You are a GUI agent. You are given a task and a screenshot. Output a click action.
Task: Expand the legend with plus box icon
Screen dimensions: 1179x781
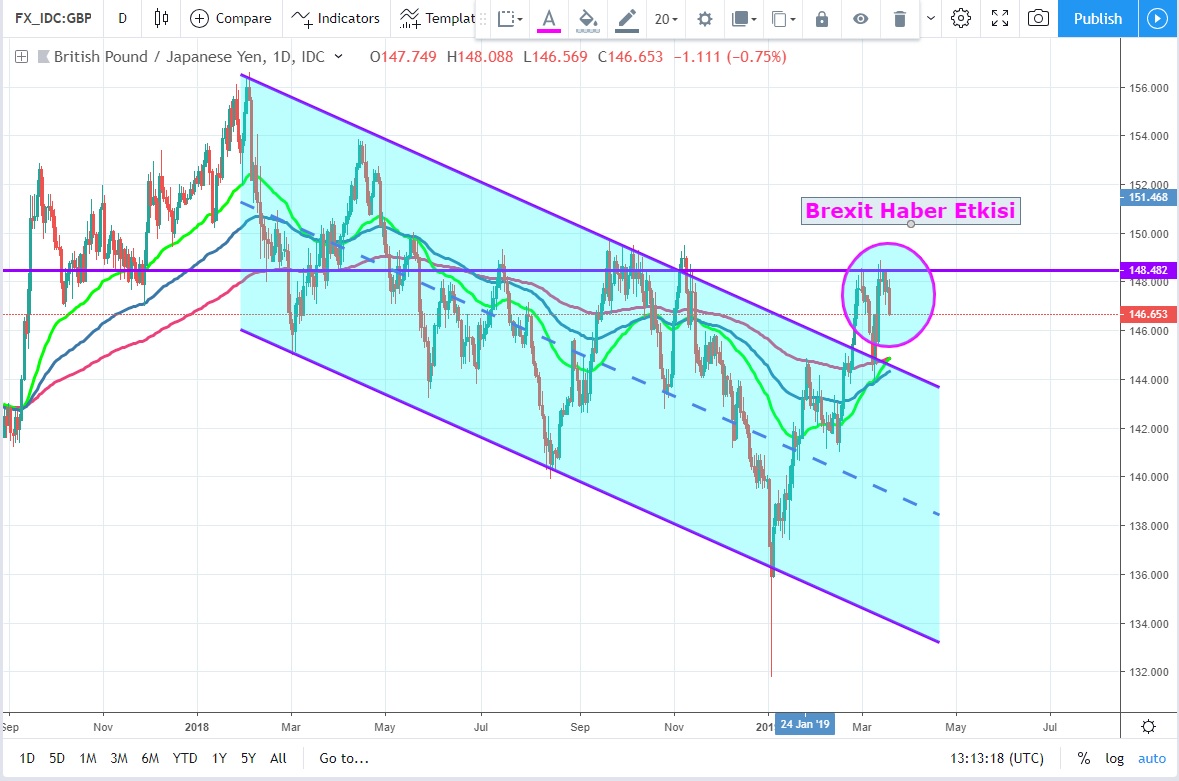tap(22, 56)
